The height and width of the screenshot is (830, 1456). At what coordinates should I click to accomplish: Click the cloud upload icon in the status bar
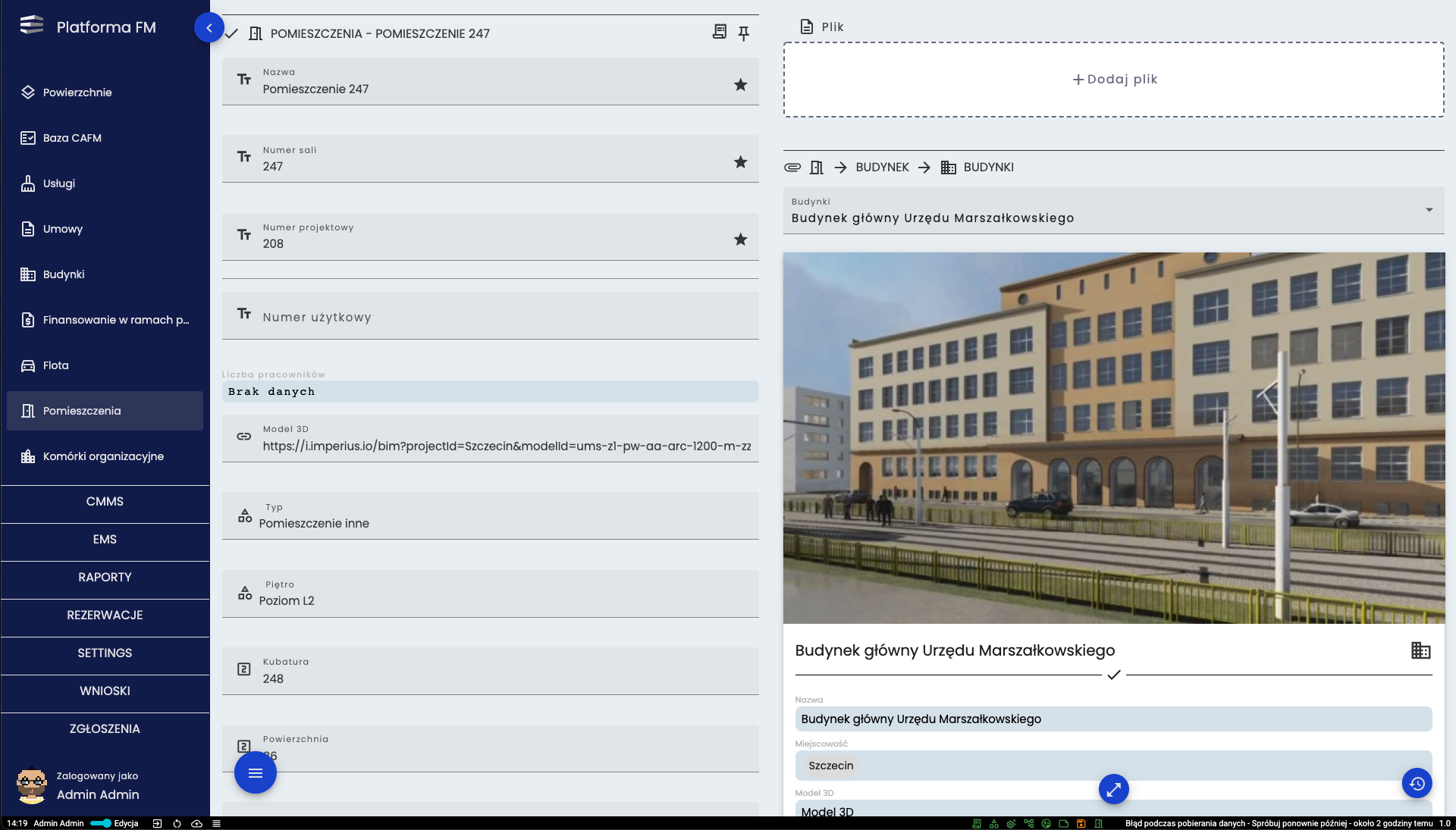[197, 823]
